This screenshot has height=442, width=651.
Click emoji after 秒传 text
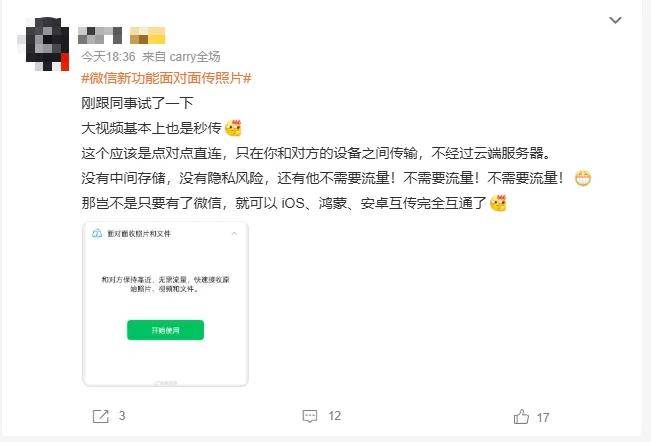[x=233, y=128]
